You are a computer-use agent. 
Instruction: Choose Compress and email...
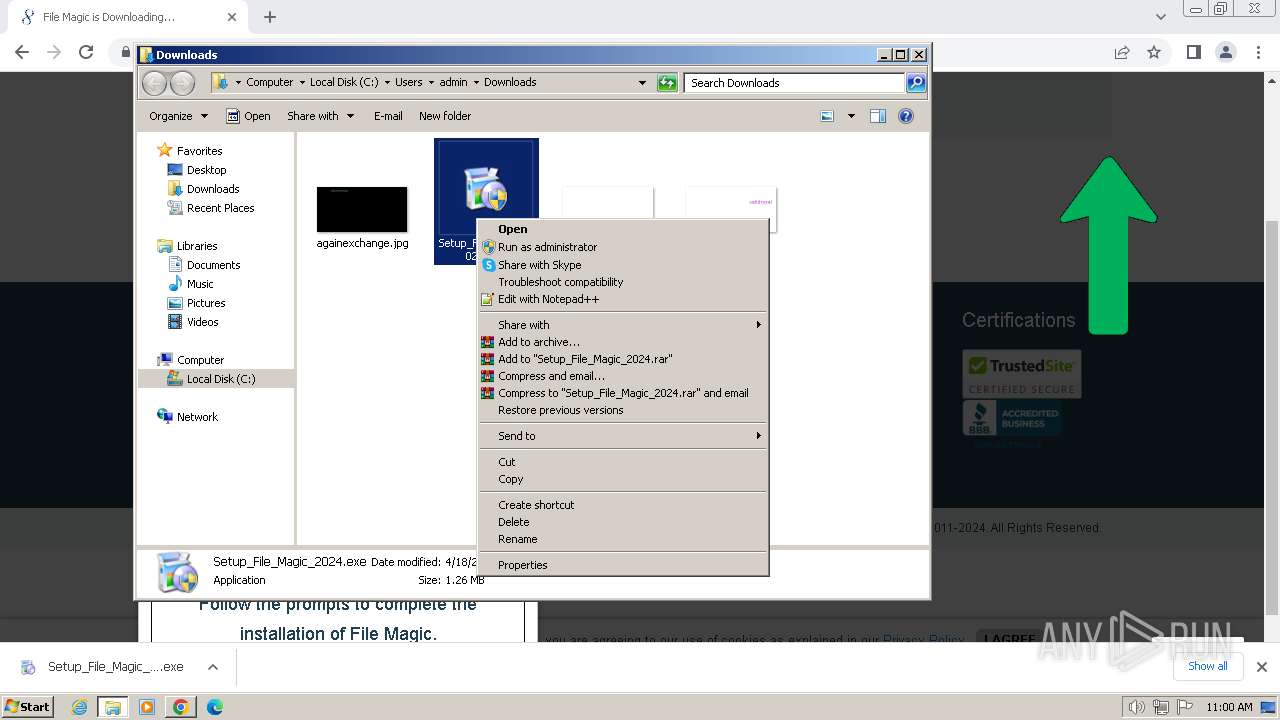click(x=551, y=376)
